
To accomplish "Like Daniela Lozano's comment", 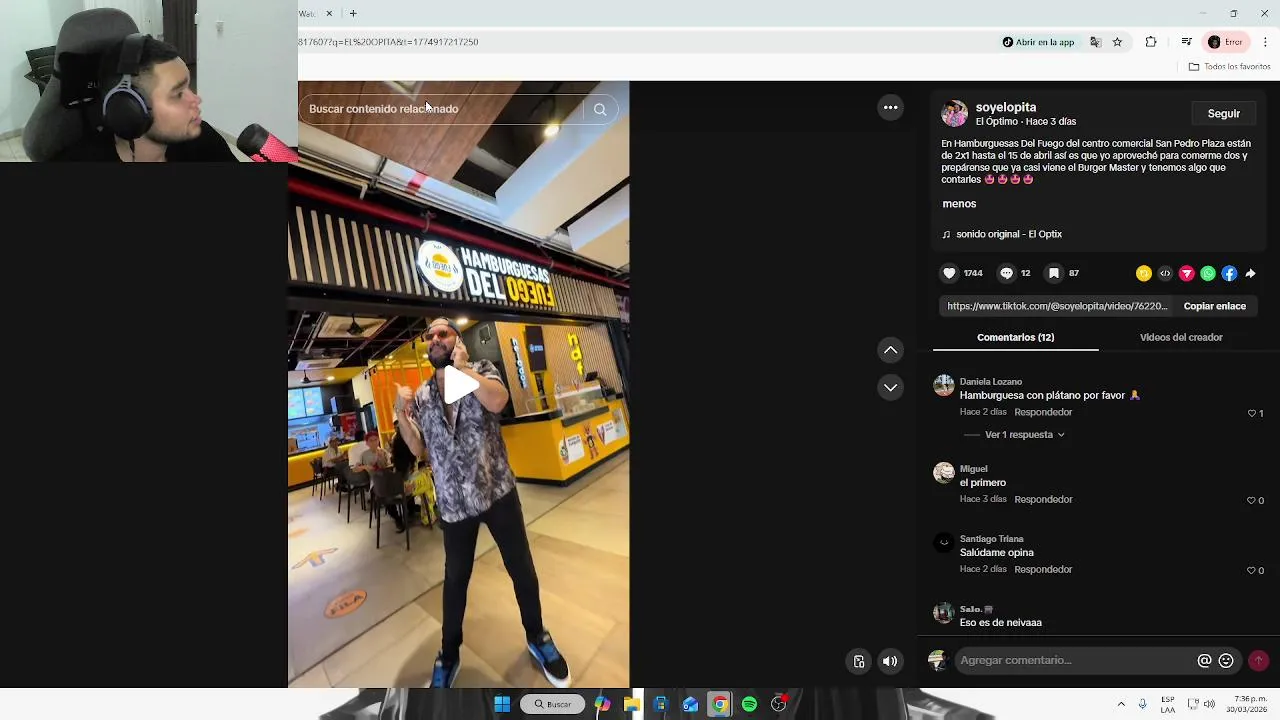I will [x=1252, y=413].
